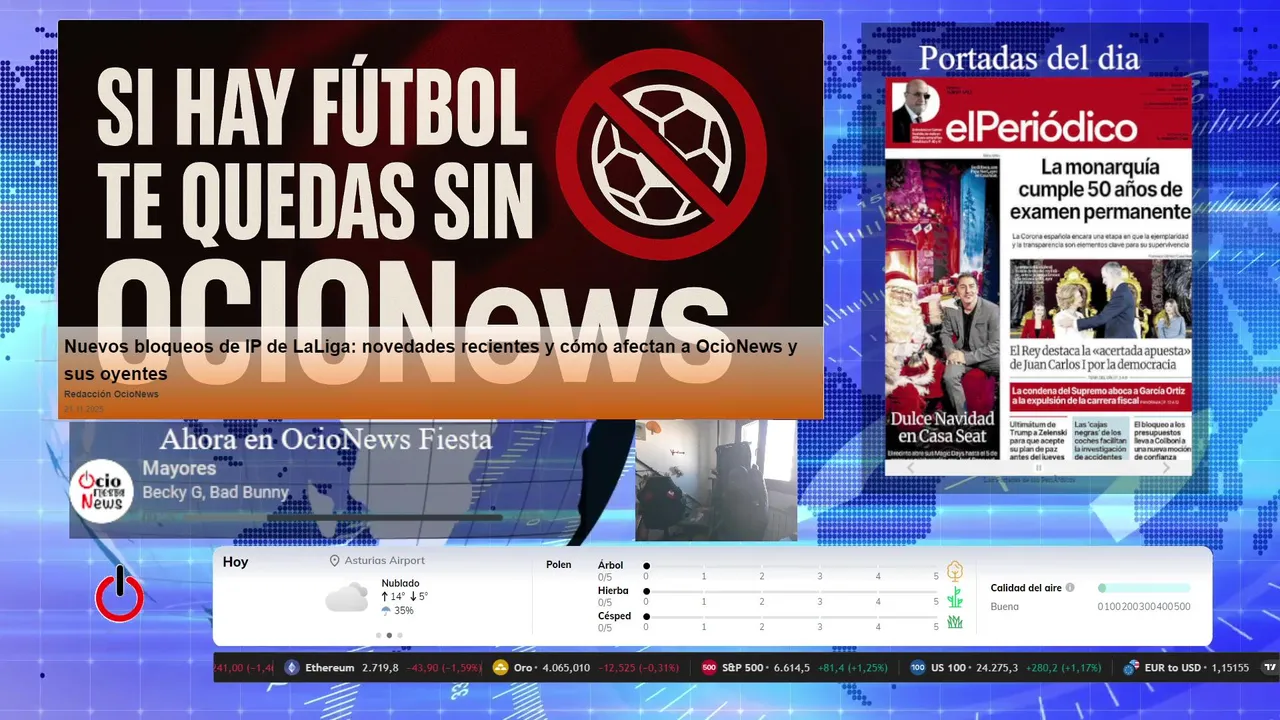
Task: Click the EUR to USD rate 1,15155
Action: pyautogui.click(x=1228, y=667)
